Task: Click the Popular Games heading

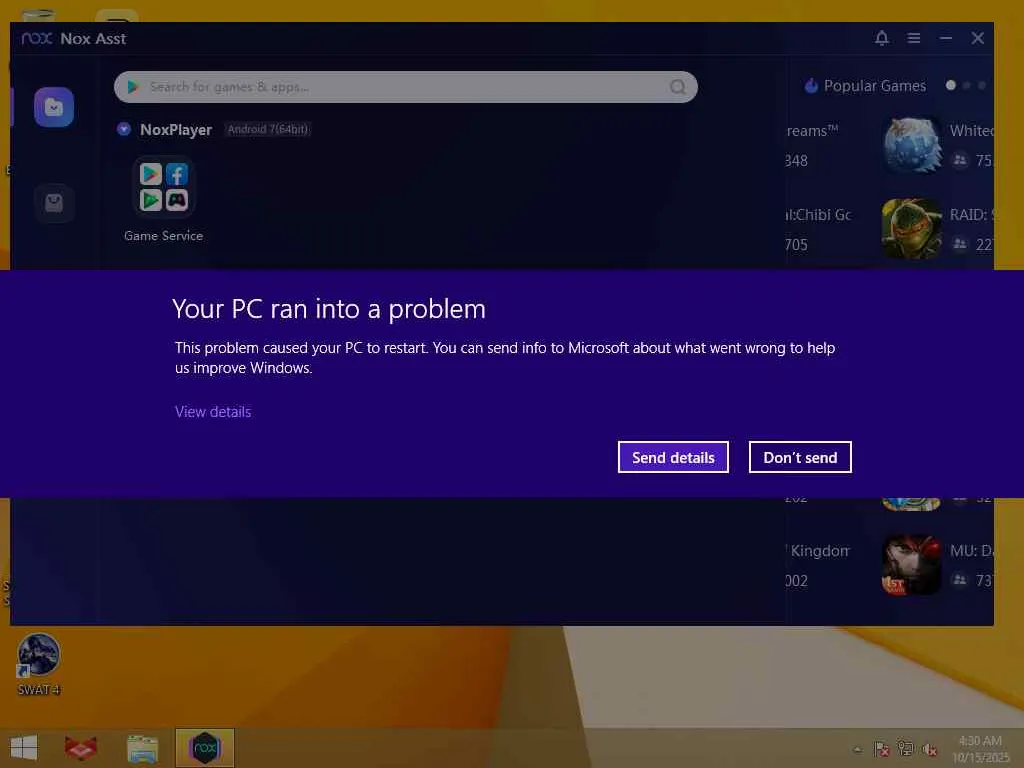Action: (874, 86)
